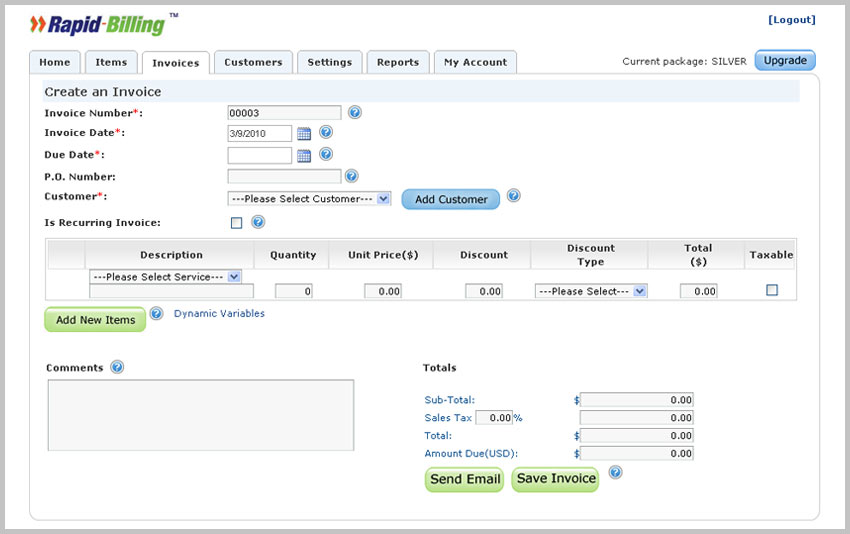Open the Due Date calendar picker
The image size is (850, 534).
click(304, 155)
